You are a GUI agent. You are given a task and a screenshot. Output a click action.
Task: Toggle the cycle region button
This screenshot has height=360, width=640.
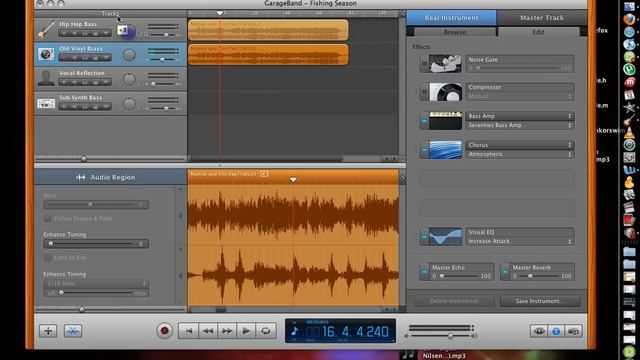266,331
